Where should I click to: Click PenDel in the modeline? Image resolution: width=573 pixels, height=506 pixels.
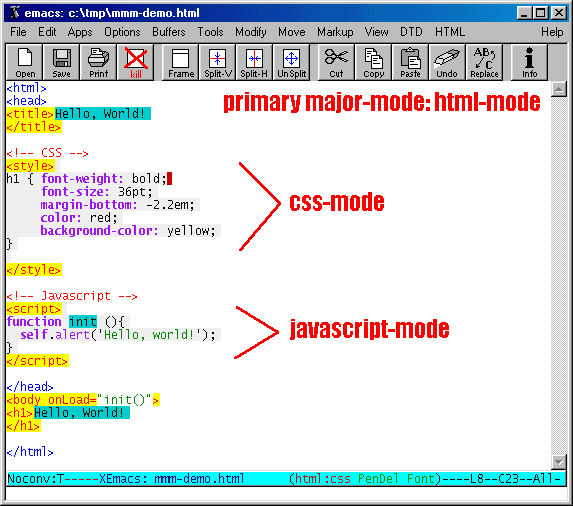[378, 479]
